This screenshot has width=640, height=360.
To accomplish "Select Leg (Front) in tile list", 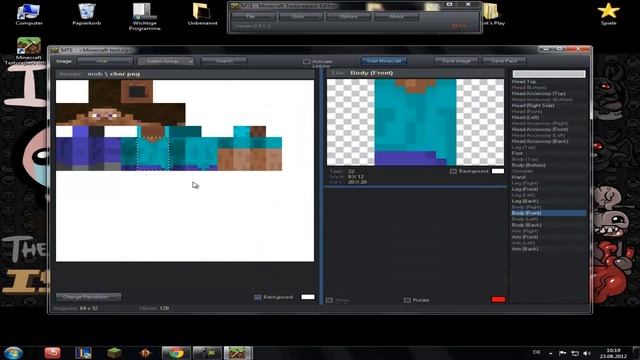I will click(x=525, y=189).
